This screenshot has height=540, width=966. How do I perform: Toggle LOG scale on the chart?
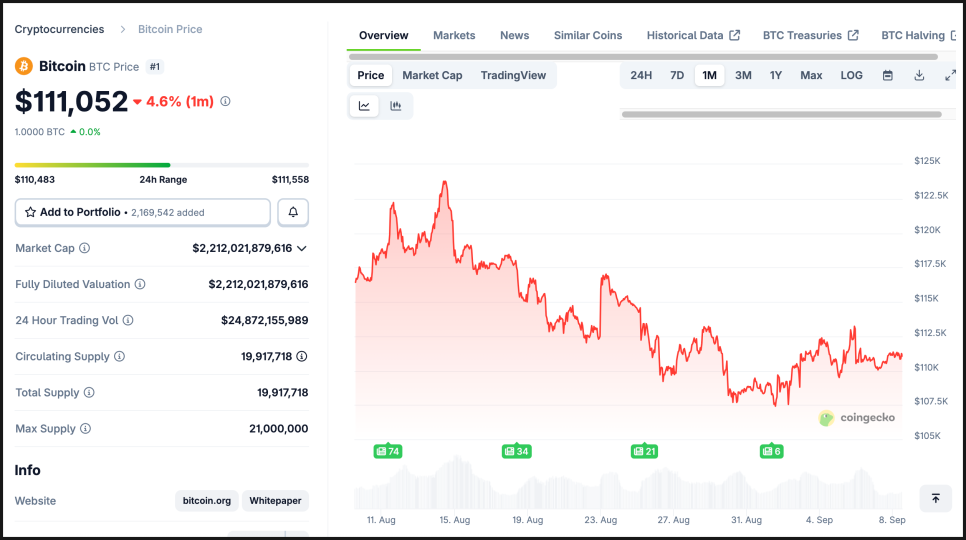[x=851, y=75]
